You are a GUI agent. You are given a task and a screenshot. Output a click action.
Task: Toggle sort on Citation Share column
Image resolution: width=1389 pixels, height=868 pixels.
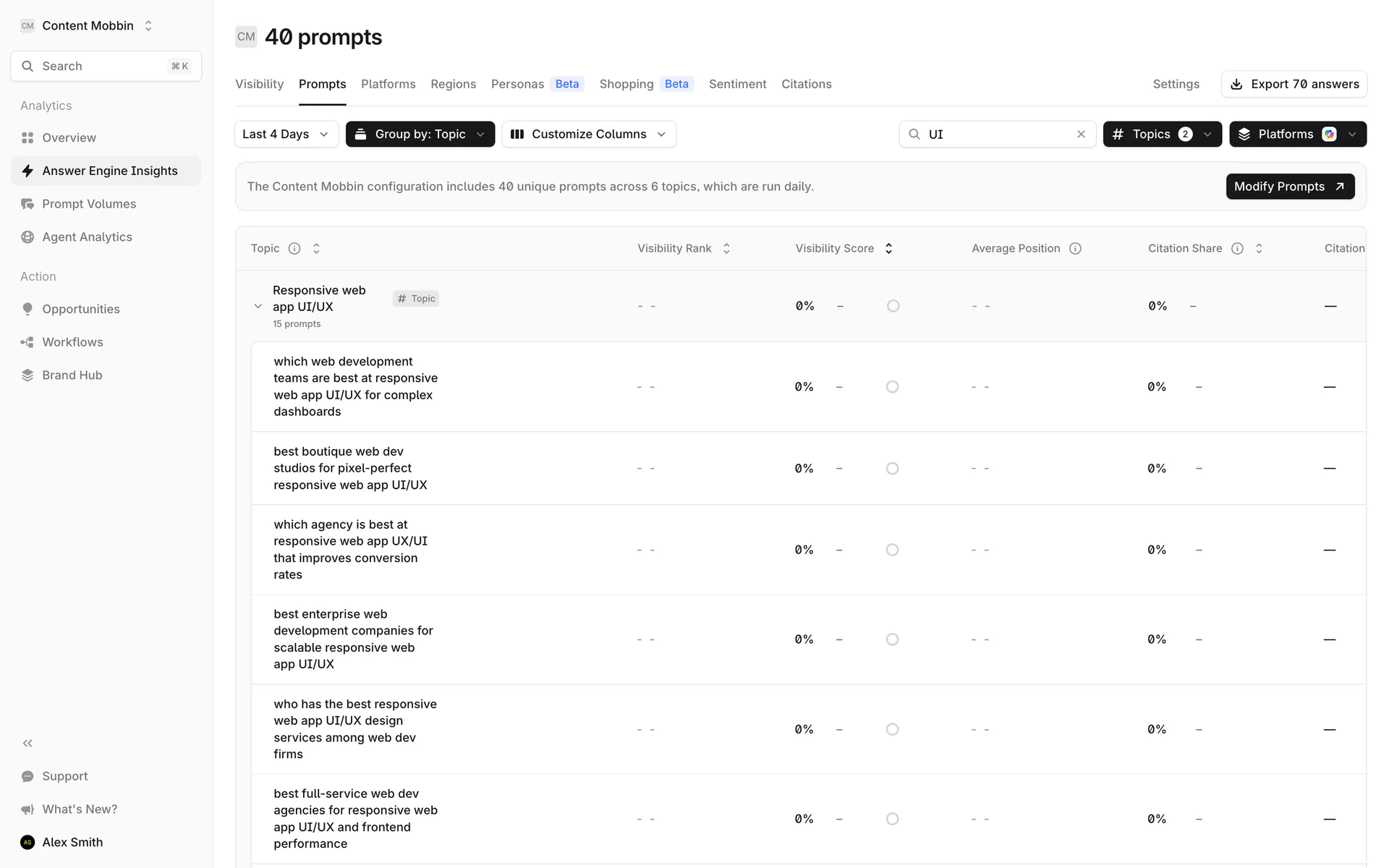pyautogui.click(x=1259, y=249)
